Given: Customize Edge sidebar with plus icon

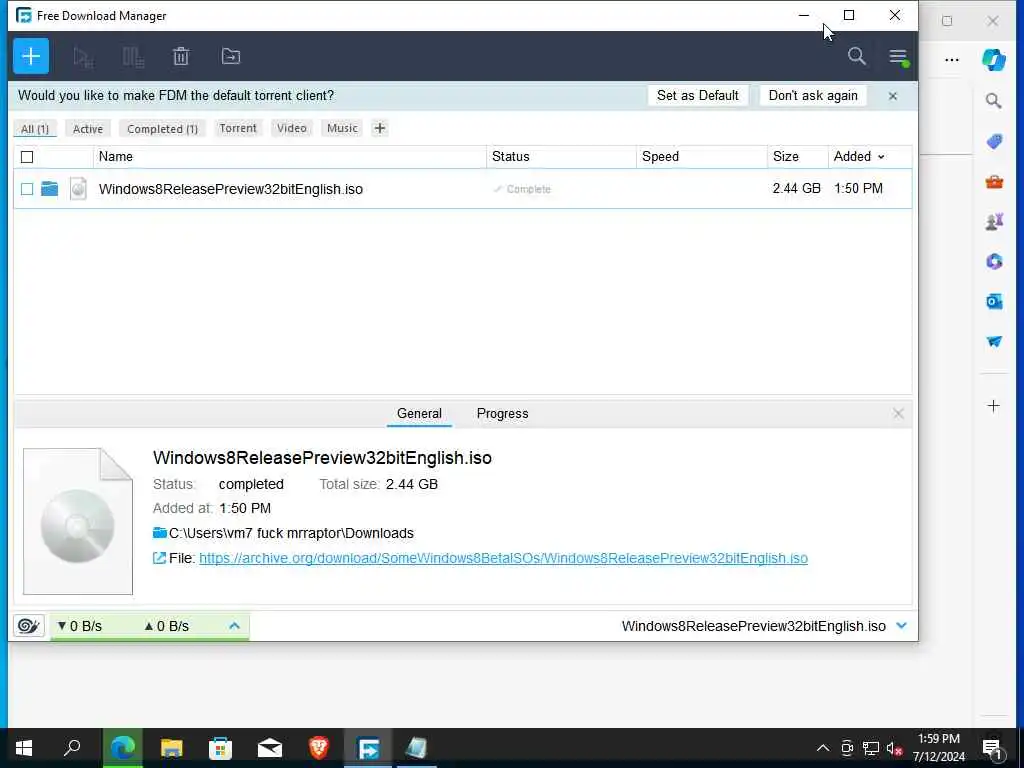Looking at the screenshot, I should tap(993, 406).
